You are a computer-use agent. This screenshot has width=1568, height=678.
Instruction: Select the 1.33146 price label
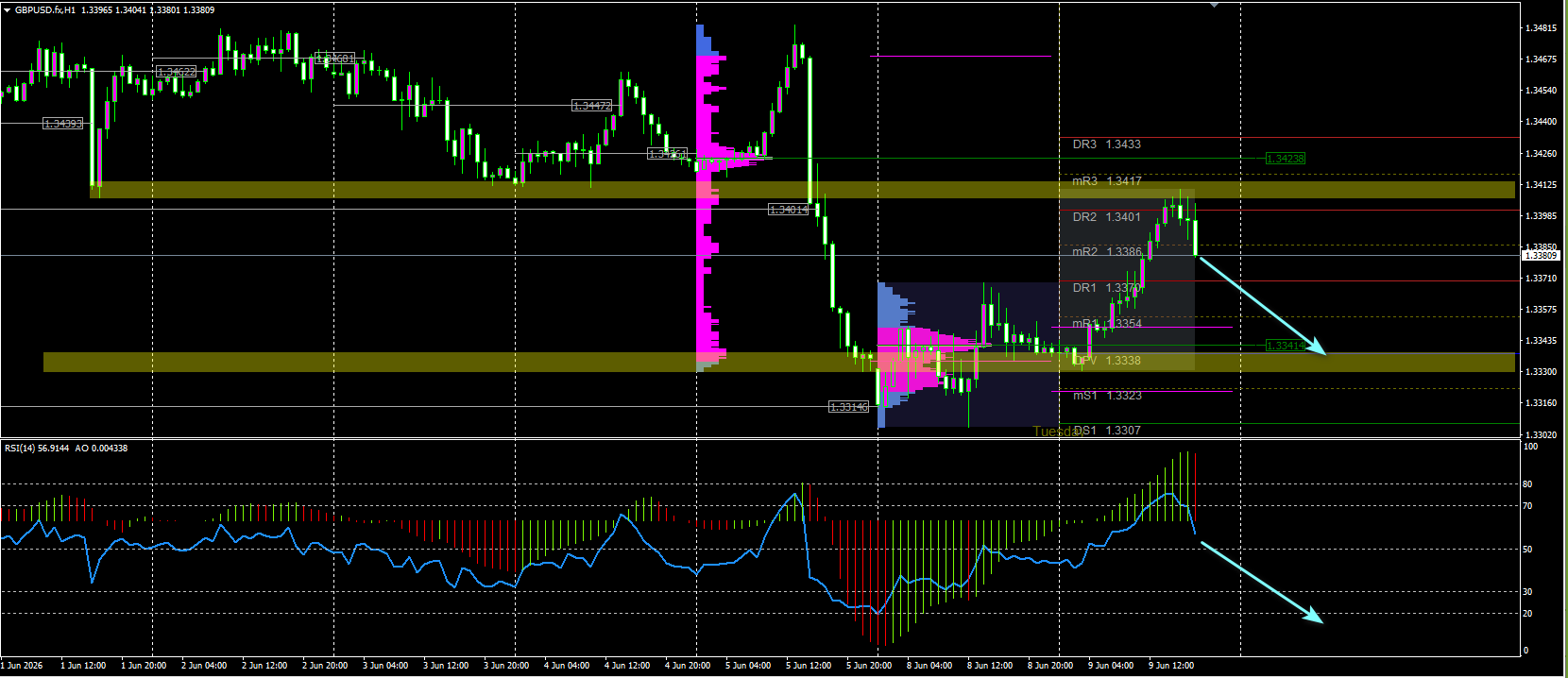pos(848,407)
